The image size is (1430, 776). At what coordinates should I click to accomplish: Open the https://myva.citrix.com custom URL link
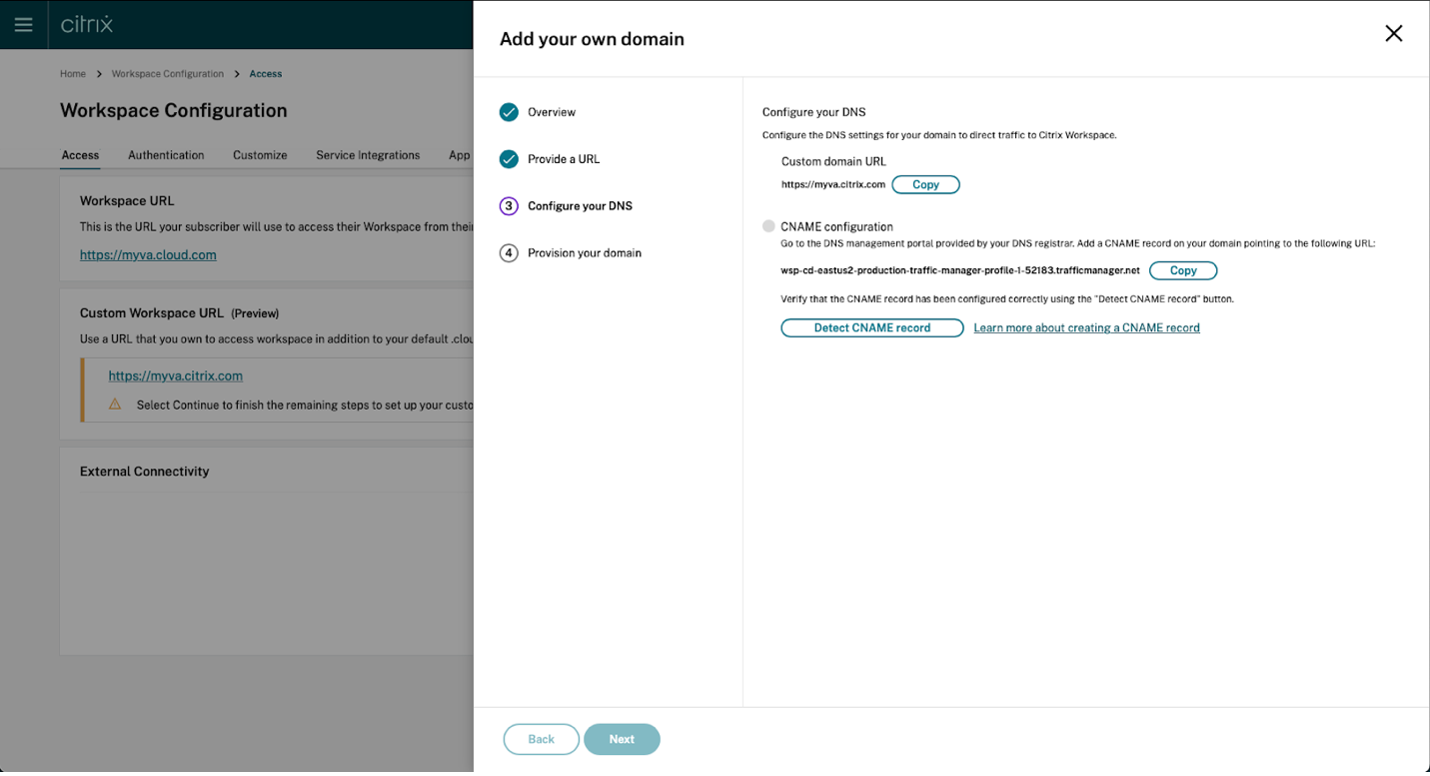pyautogui.click(x=176, y=376)
